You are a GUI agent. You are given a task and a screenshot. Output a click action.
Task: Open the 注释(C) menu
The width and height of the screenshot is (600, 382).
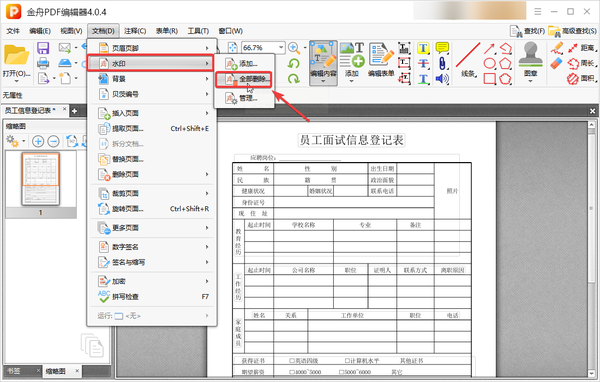pyautogui.click(x=135, y=31)
